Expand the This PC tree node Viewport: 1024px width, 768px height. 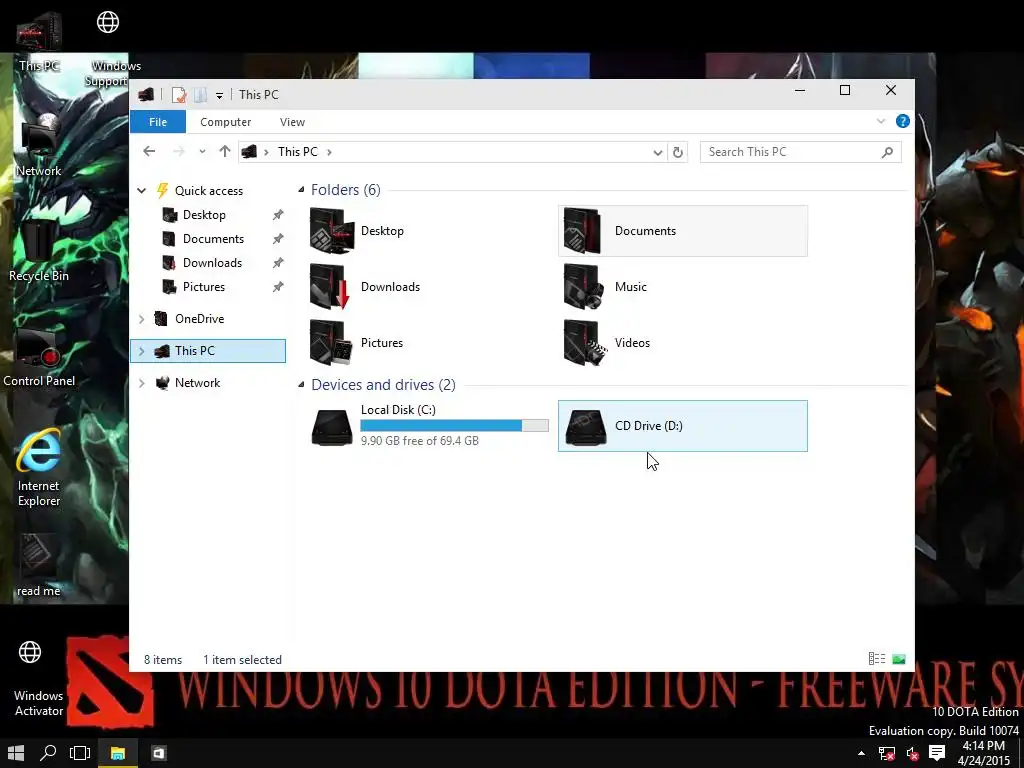click(x=142, y=351)
